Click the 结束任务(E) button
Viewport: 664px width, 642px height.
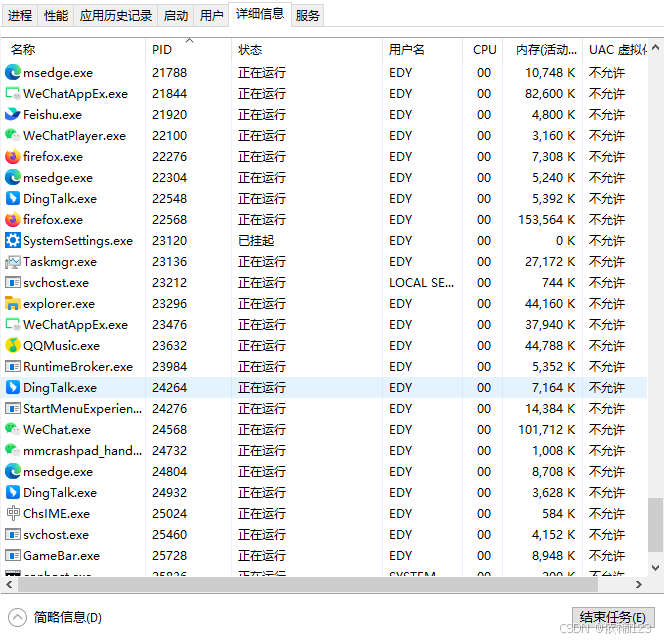pyautogui.click(x=613, y=617)
